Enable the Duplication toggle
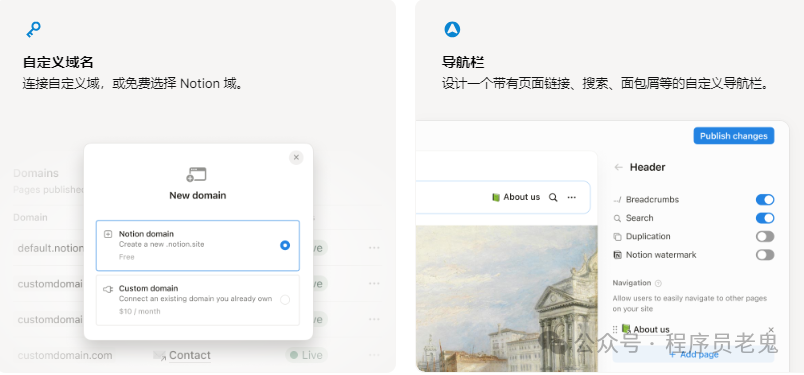804x375 pixels. (765, 236)
